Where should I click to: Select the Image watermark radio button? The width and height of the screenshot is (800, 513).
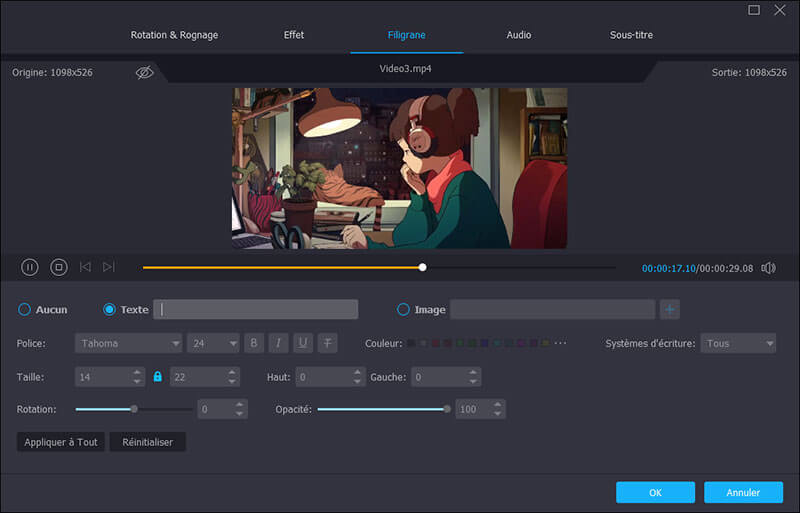(404, 310)
